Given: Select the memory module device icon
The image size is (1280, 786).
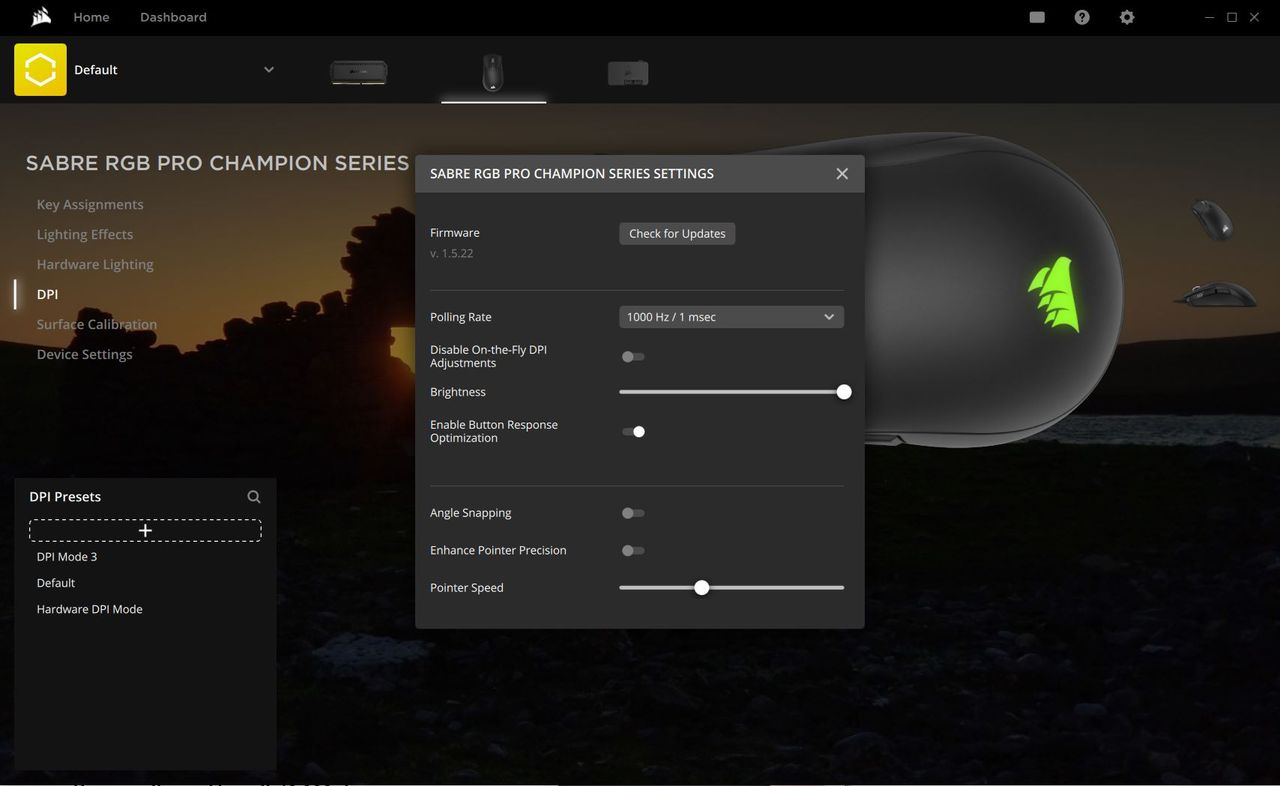Looking at the screenshot, I should click(x=358, y=72).
